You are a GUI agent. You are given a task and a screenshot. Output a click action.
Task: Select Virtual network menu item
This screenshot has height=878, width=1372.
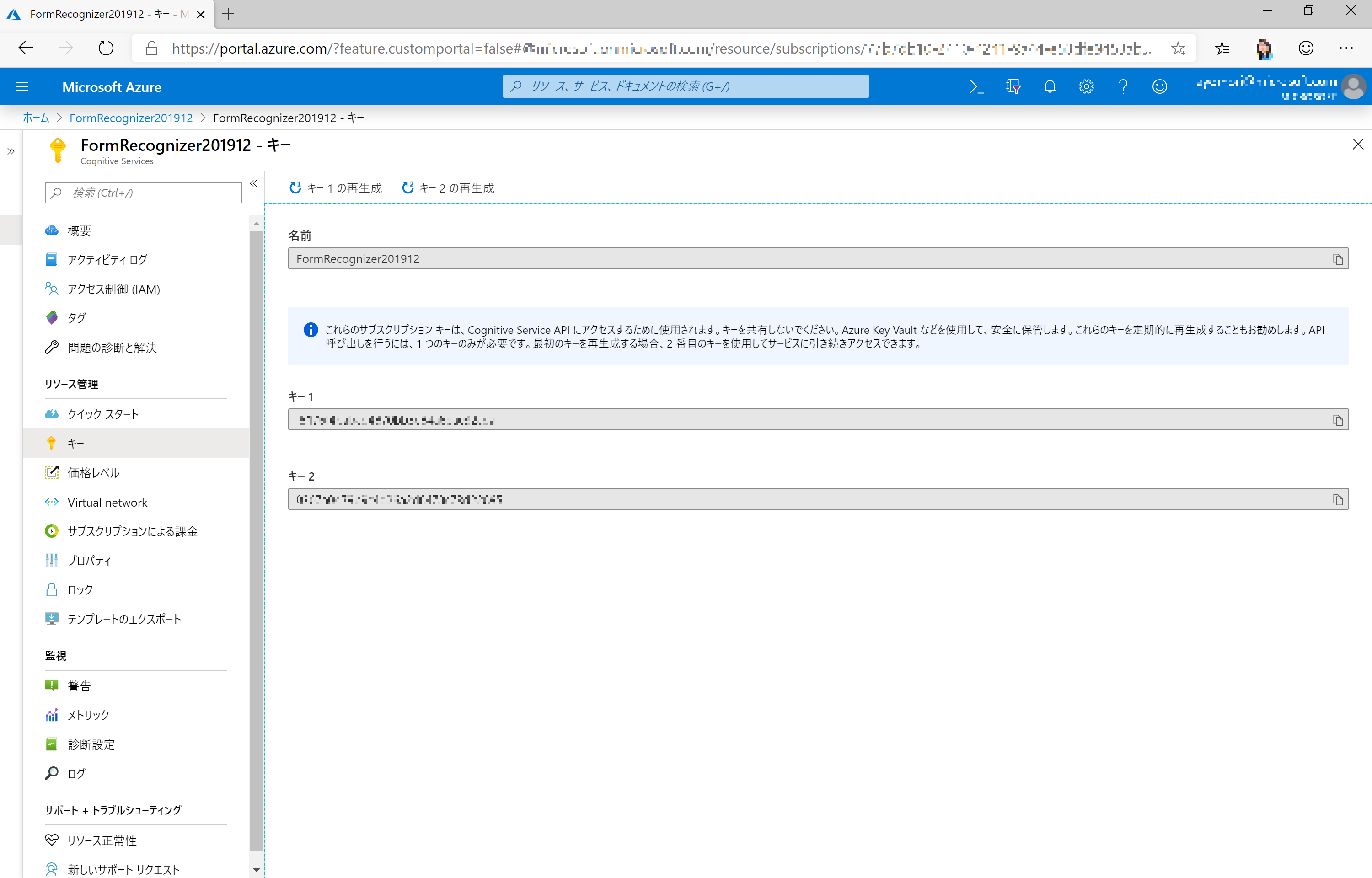click(x=107, y=502)
